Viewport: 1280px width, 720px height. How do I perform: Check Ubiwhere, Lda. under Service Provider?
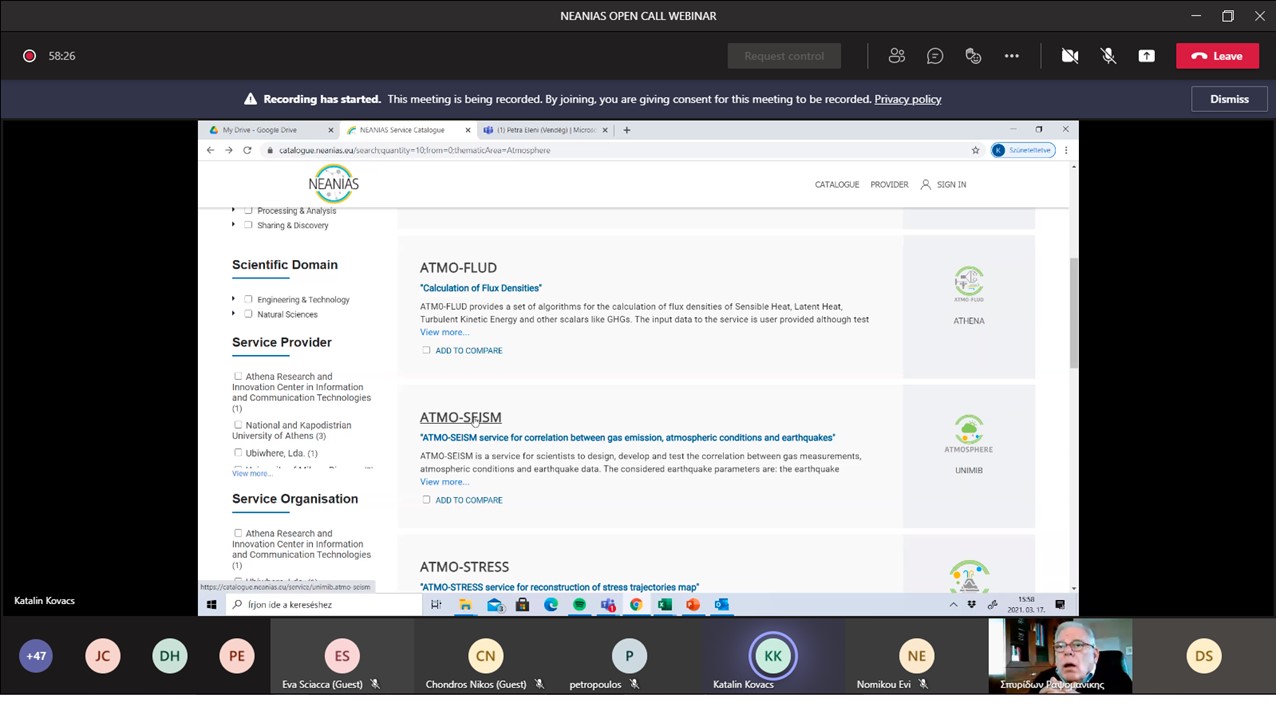coord(238,453)
